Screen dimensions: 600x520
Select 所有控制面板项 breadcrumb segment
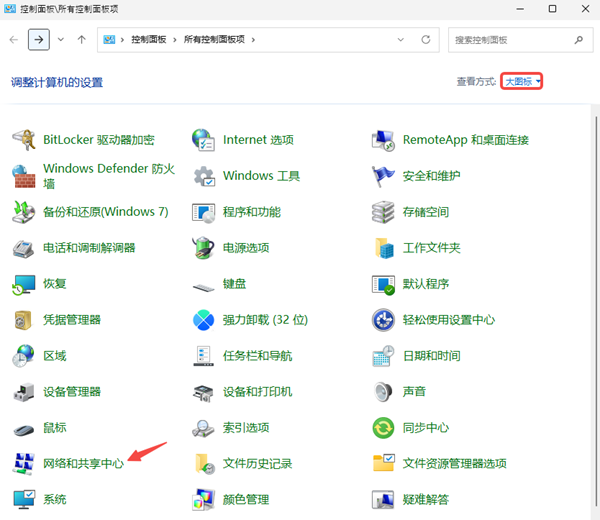point(214,40)
